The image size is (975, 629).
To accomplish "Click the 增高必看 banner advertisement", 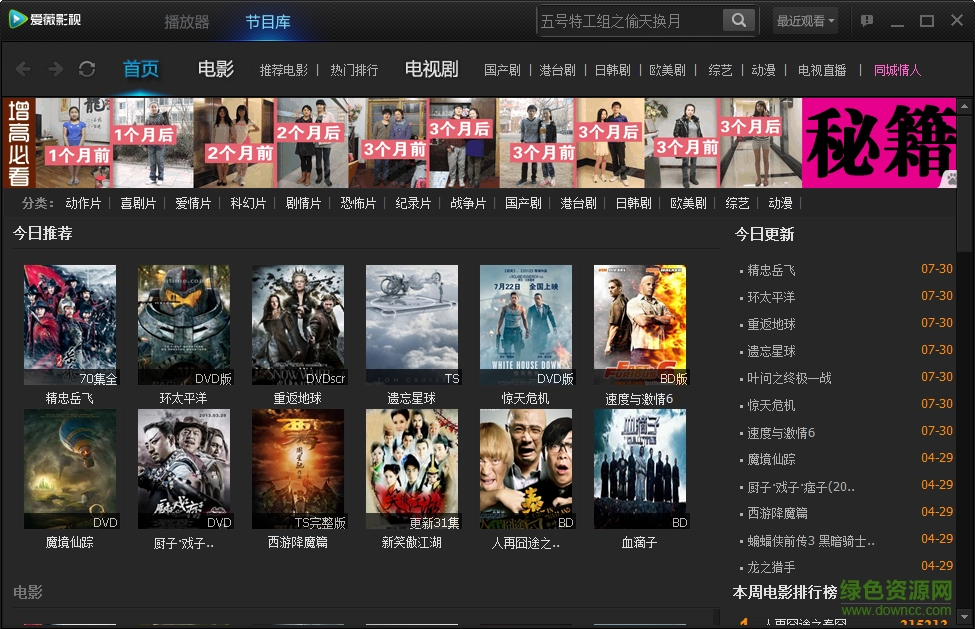I will [x=479, y=142].
